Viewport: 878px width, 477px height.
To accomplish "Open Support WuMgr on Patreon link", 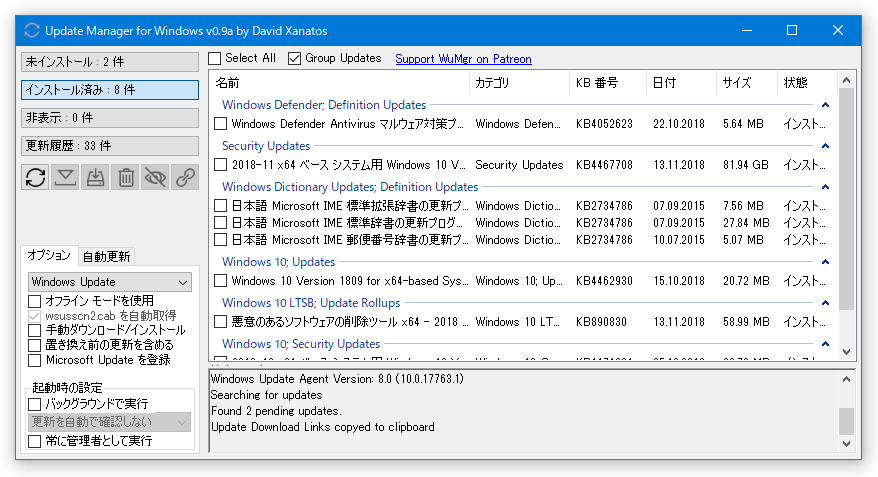I will click(x=463, y=59).
